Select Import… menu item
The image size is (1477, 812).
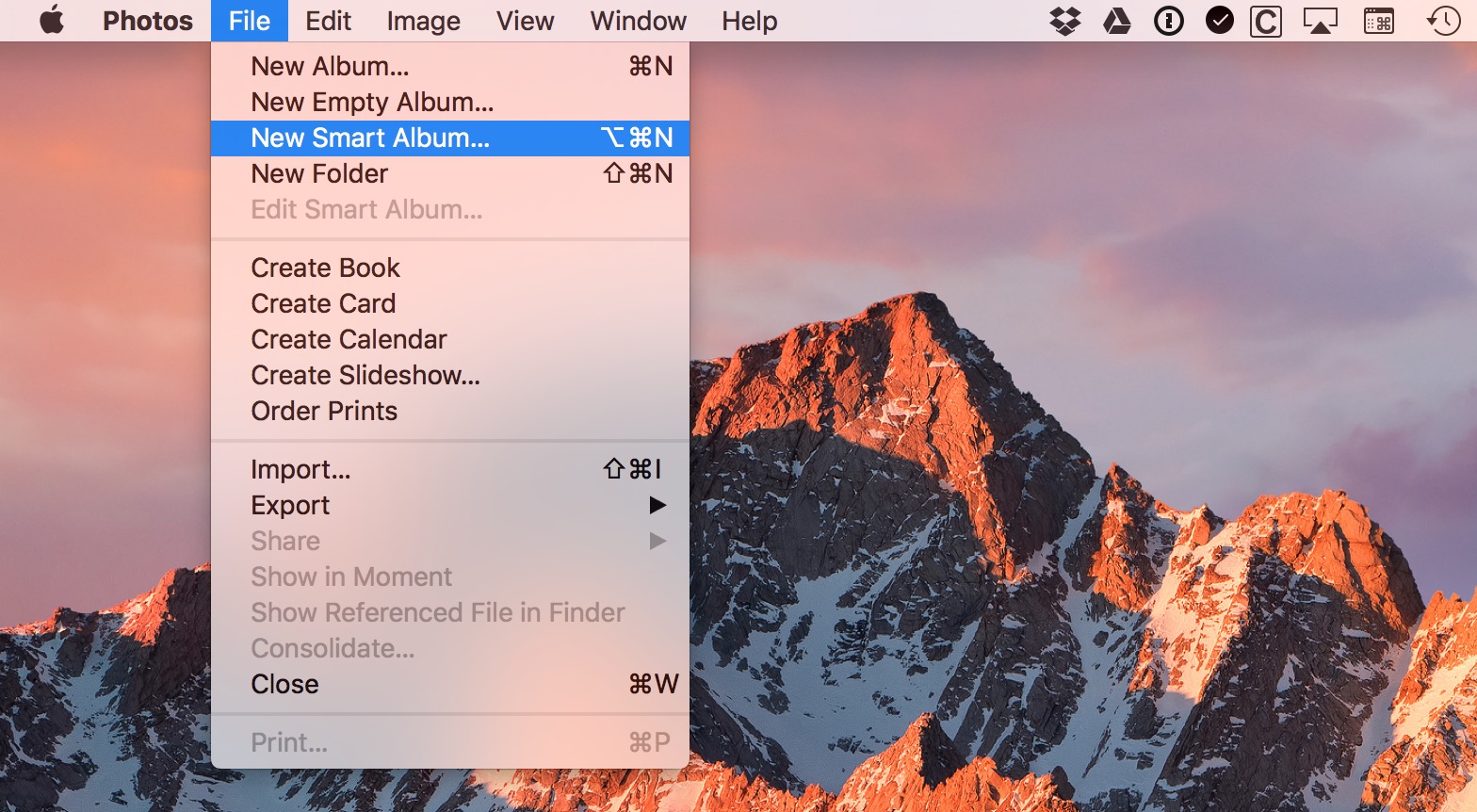coord(450,470)
